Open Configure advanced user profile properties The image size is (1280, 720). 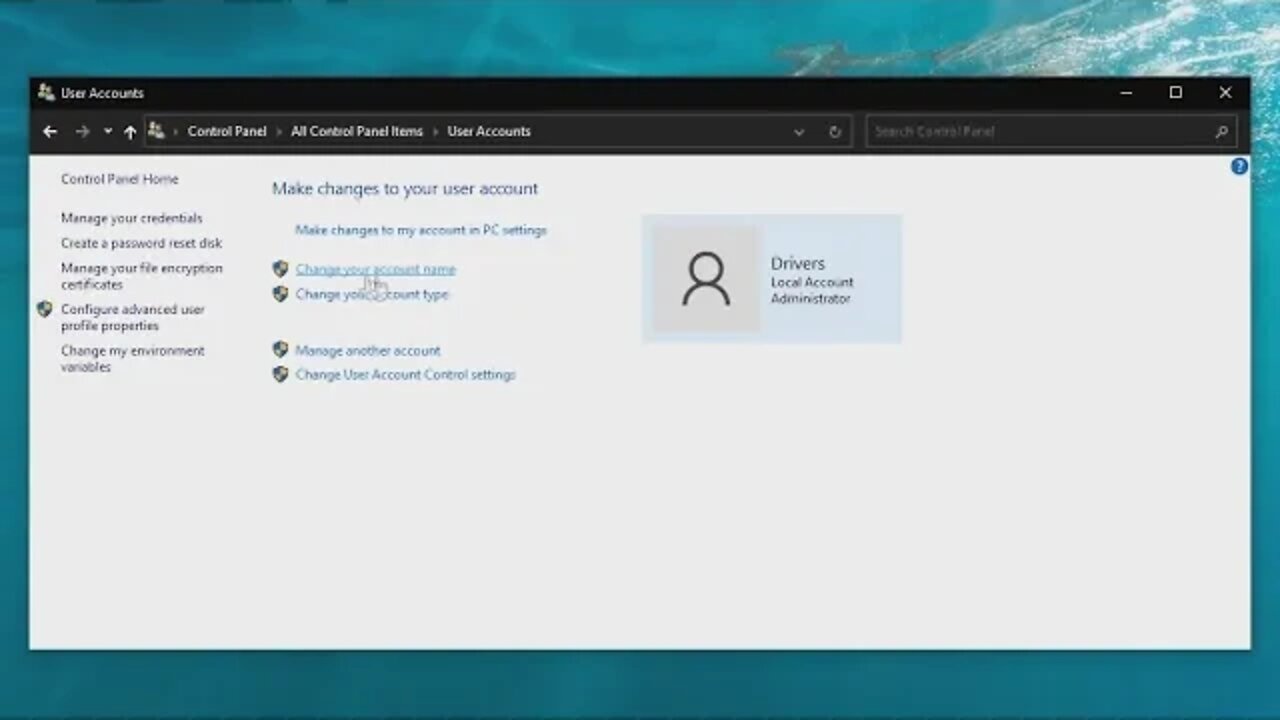[132, 317]
